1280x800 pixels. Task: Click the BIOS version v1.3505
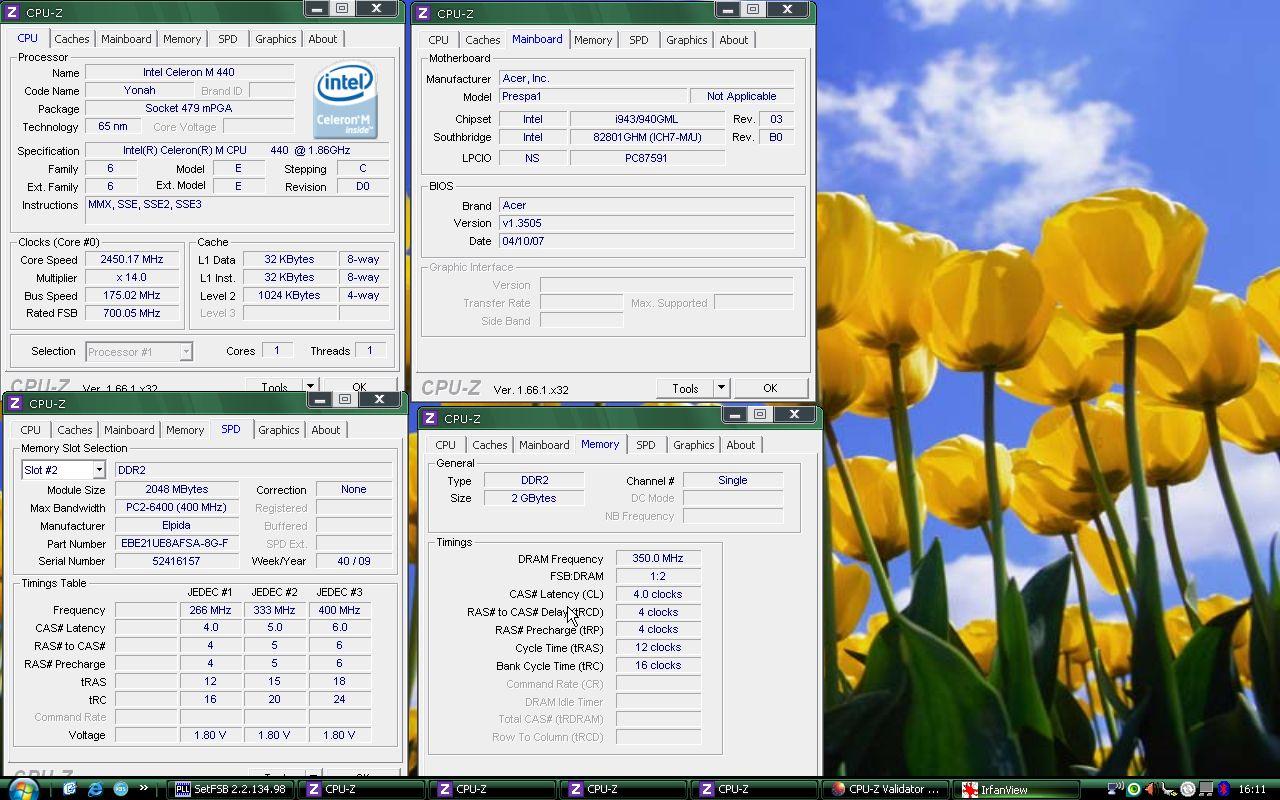point(645,223)
